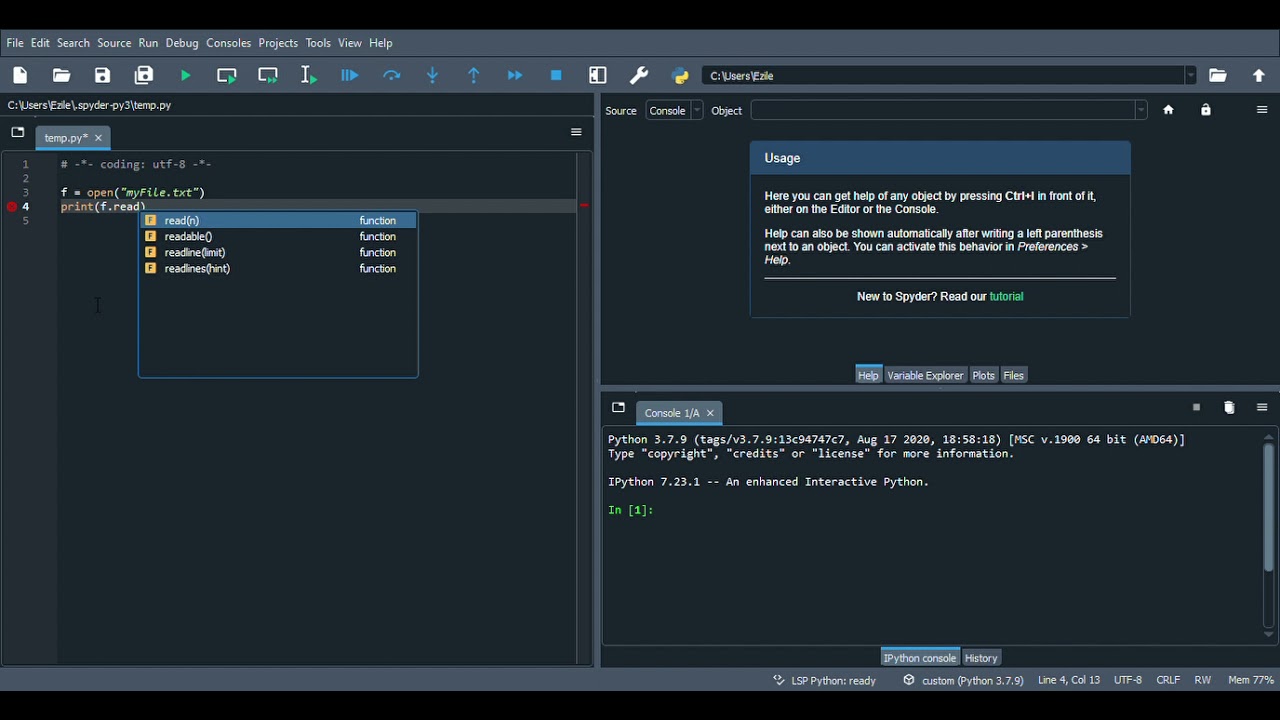Open editor pane options menu
Image resolution: width=1280 pixels, height=720 pixels.
click(x=576, y=132)
